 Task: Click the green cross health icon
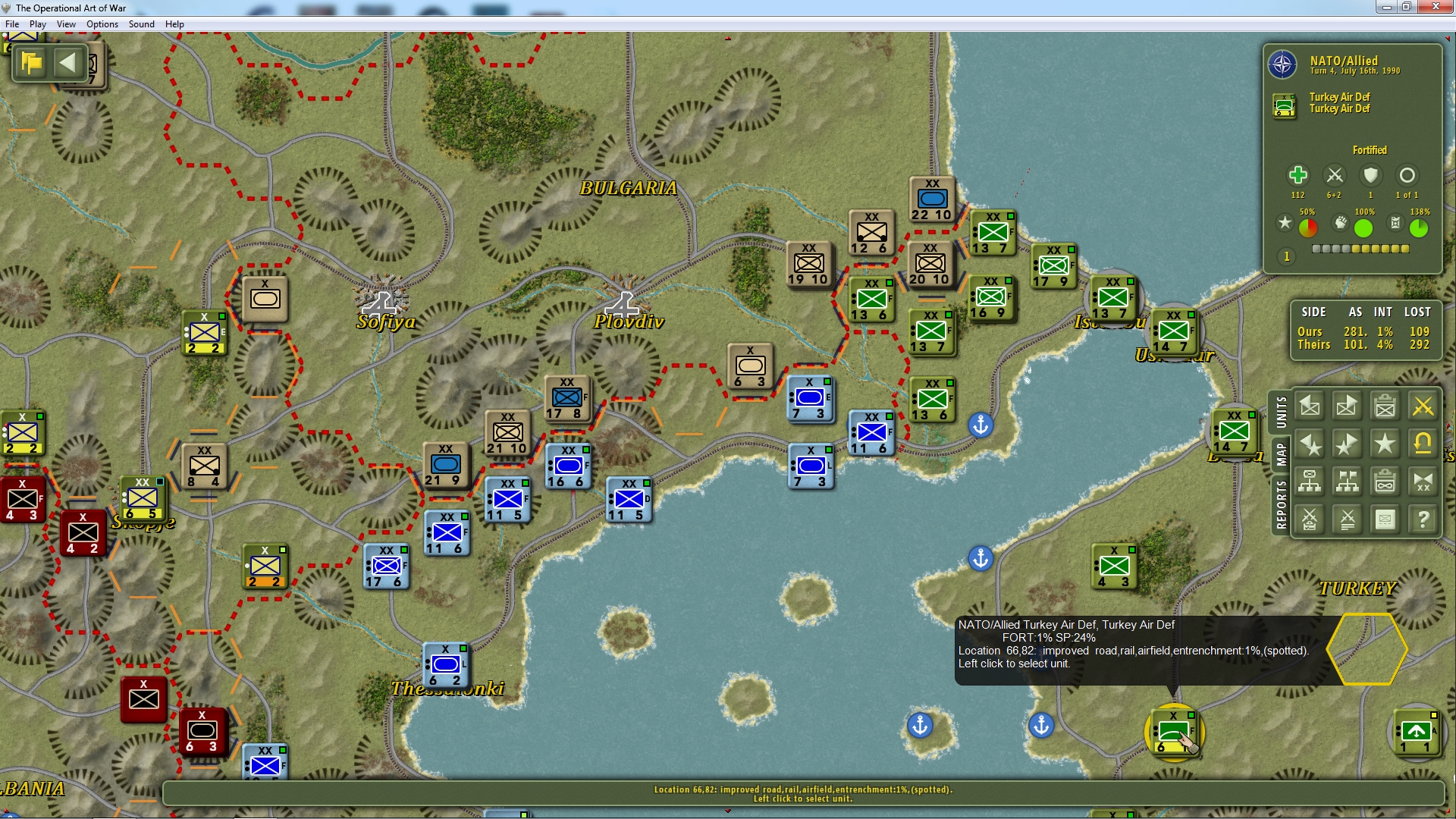tap(1298, 175)
